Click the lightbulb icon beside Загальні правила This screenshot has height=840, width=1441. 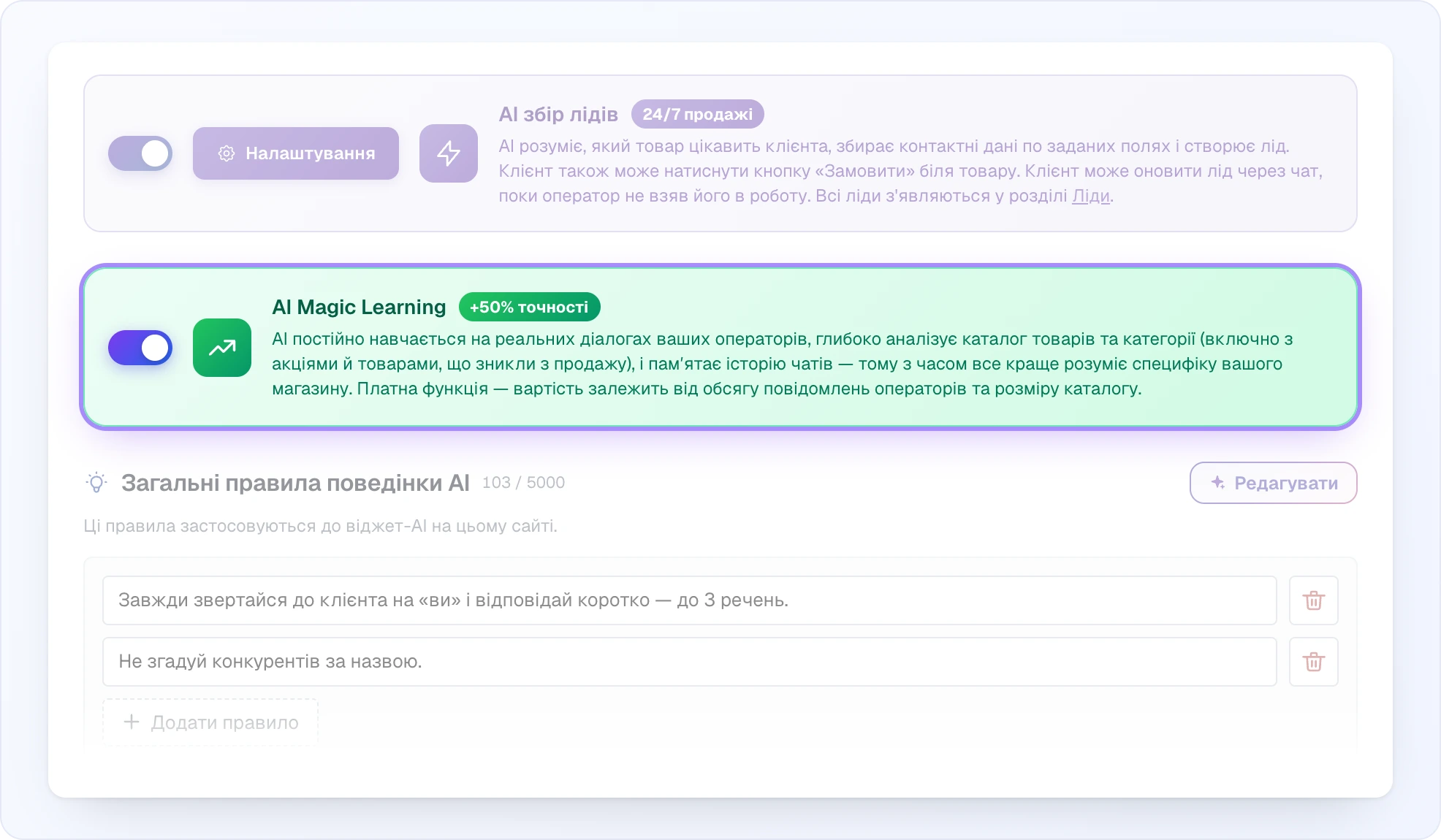tap(96, 483)
